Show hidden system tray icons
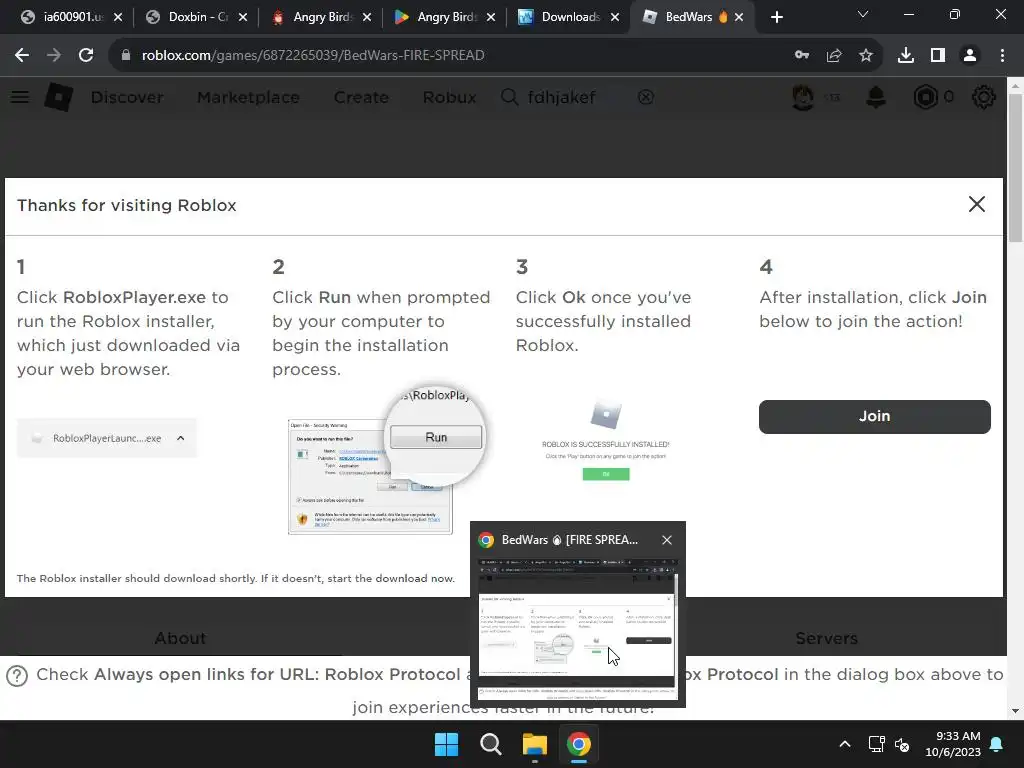Screen dimensions: 1024x768 (x=844, y=744)
